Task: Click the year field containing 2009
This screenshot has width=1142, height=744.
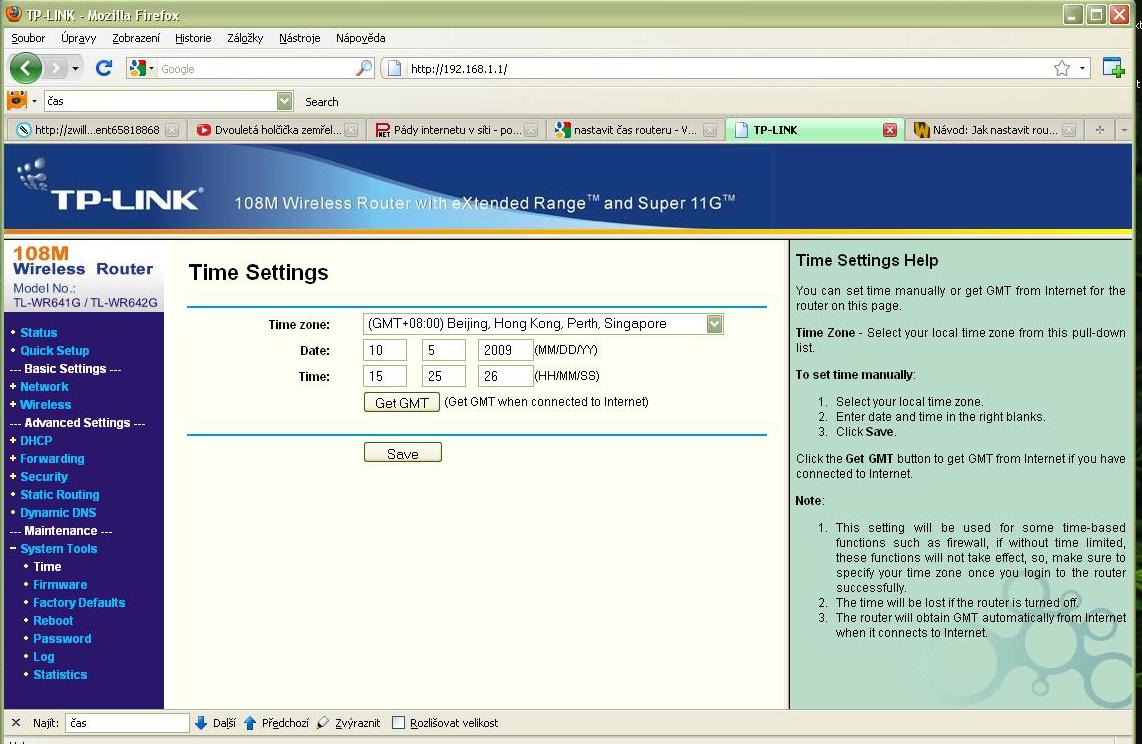Action: [x=505, y=350]
